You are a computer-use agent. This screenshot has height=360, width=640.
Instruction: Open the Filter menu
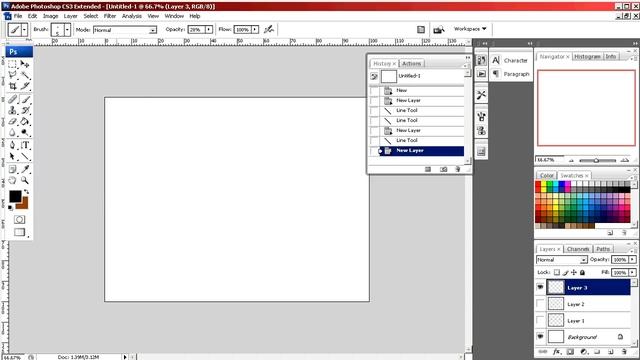tap(110, 16)
